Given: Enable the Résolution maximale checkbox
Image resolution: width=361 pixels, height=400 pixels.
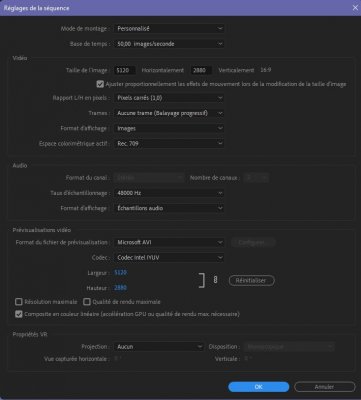Looking at the screenshot, I should coord(19,302).
